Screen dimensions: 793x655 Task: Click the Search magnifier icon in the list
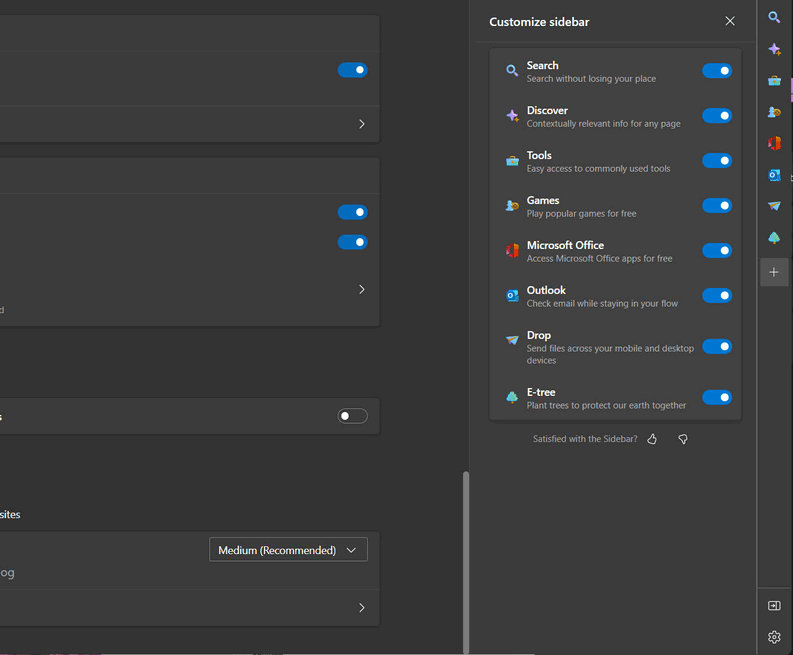512,70
